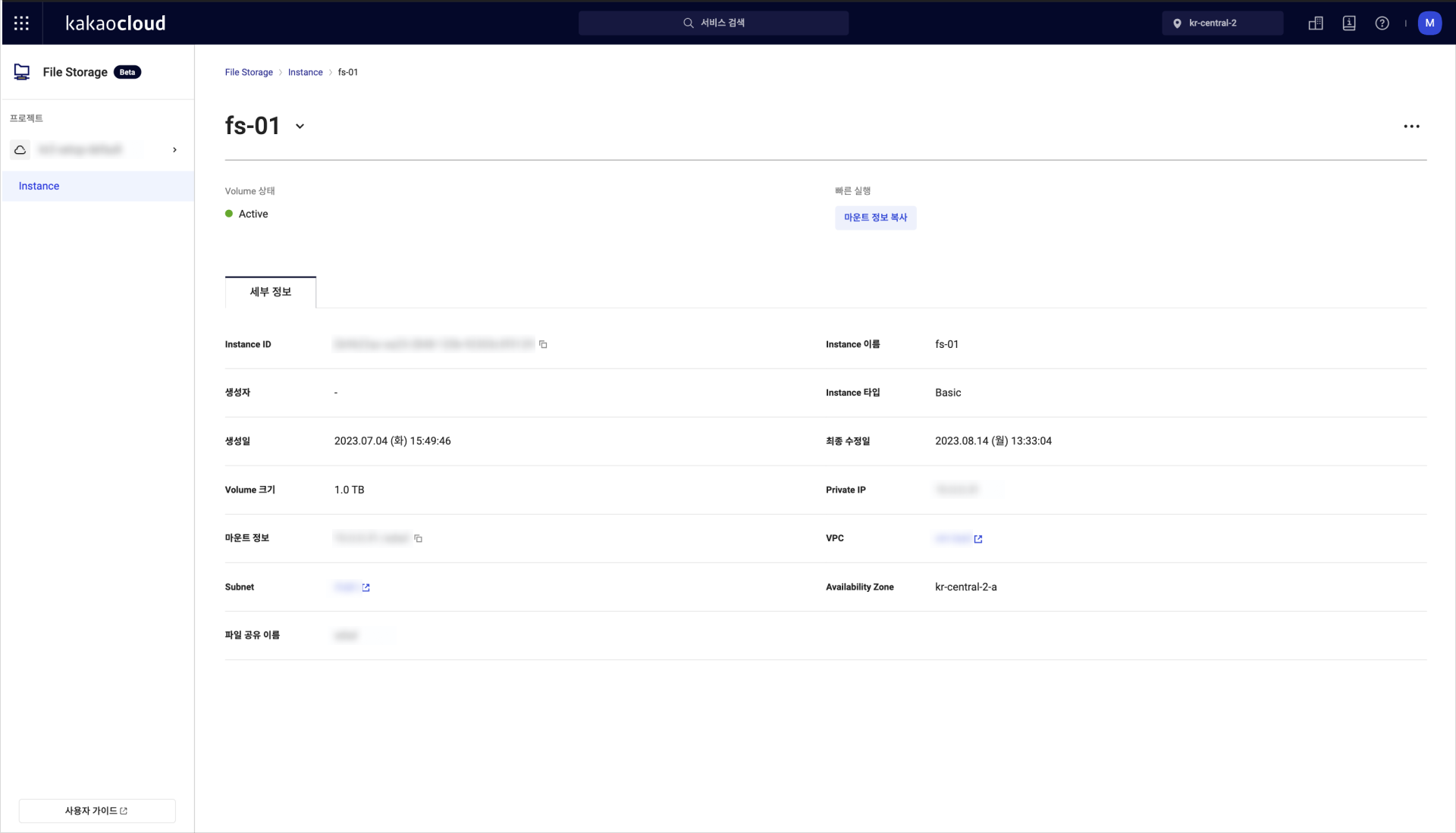The width and height of the screenshot is (1456, 833).
Task: Open the M user profile avatar
Action: coord(1429,23)
